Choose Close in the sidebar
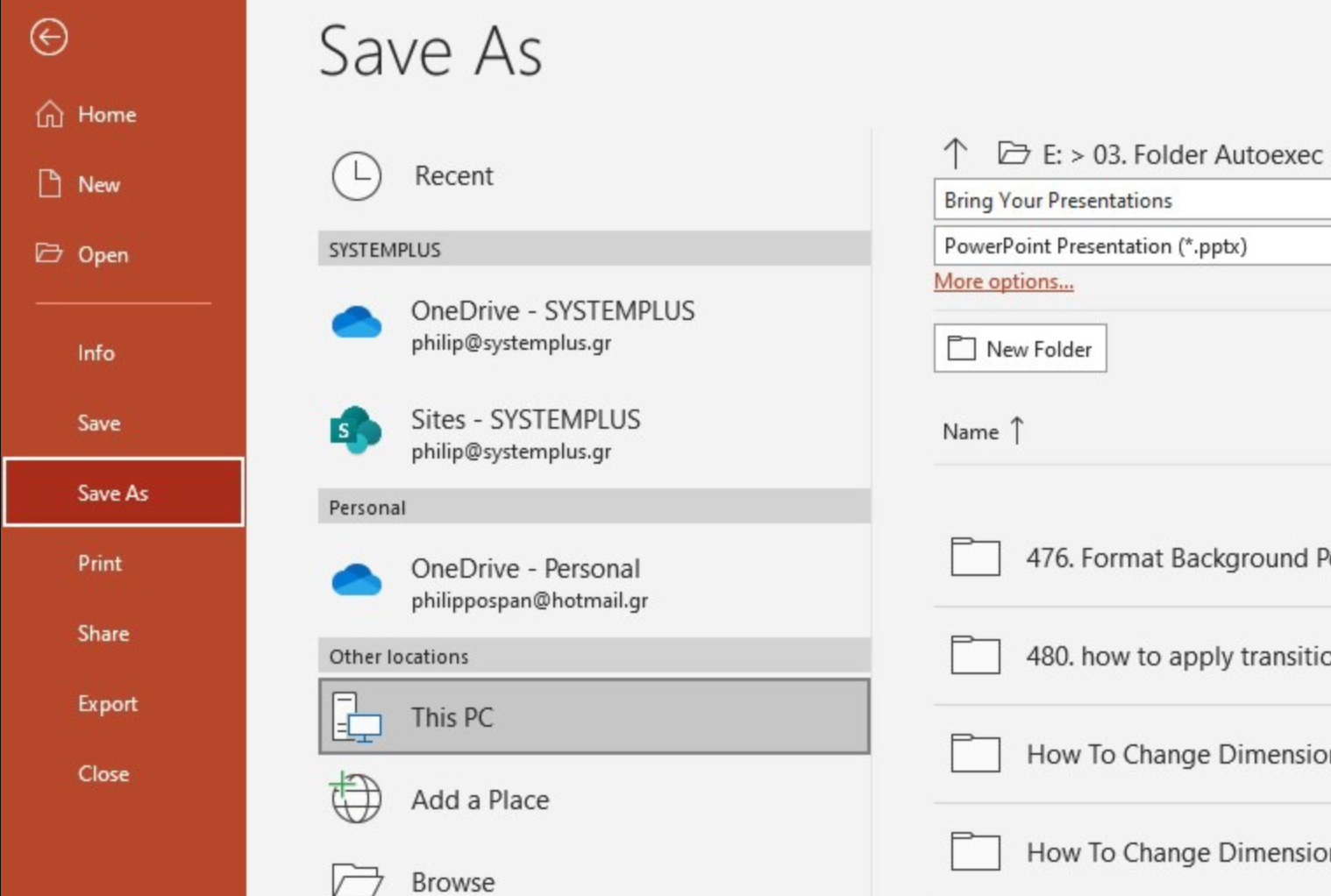The height and width of the screenshot is (896, 1331). point(123,773)
